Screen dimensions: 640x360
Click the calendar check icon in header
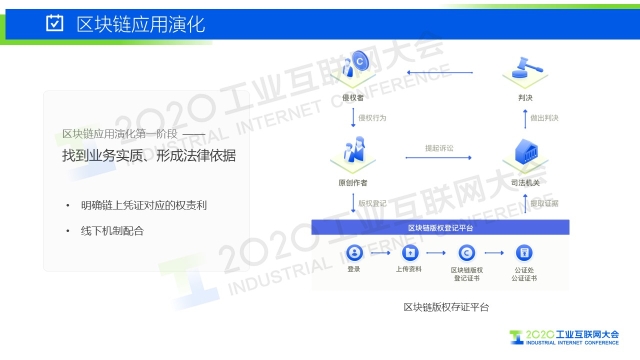tap(55, 23)
